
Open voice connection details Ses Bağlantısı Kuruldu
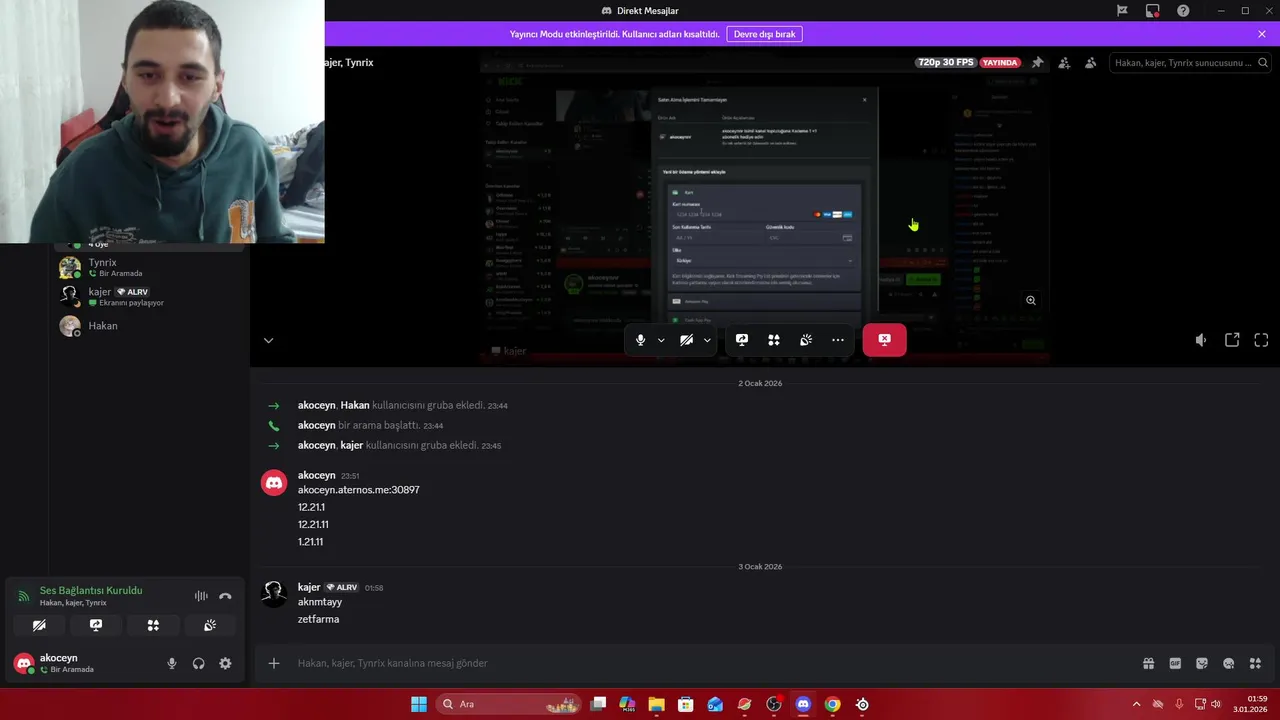coord(91,590)
